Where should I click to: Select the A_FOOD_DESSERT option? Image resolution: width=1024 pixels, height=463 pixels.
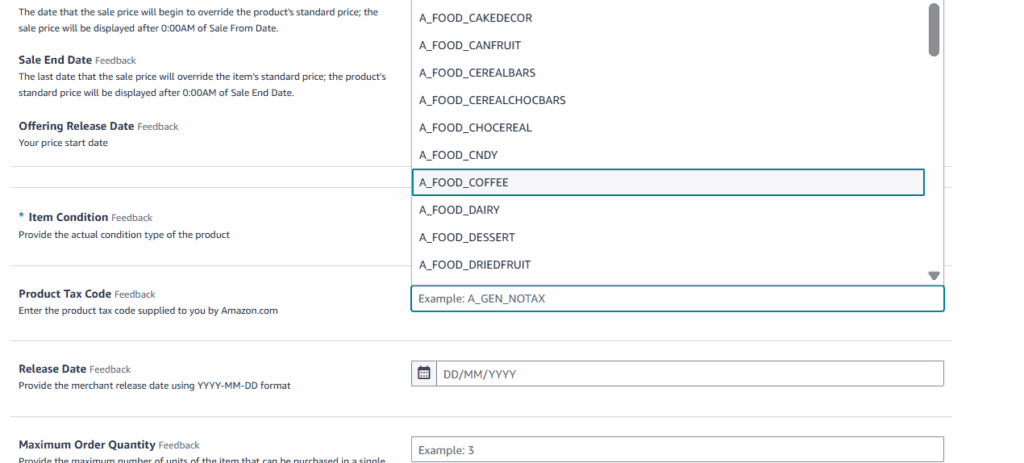point(467,237)
